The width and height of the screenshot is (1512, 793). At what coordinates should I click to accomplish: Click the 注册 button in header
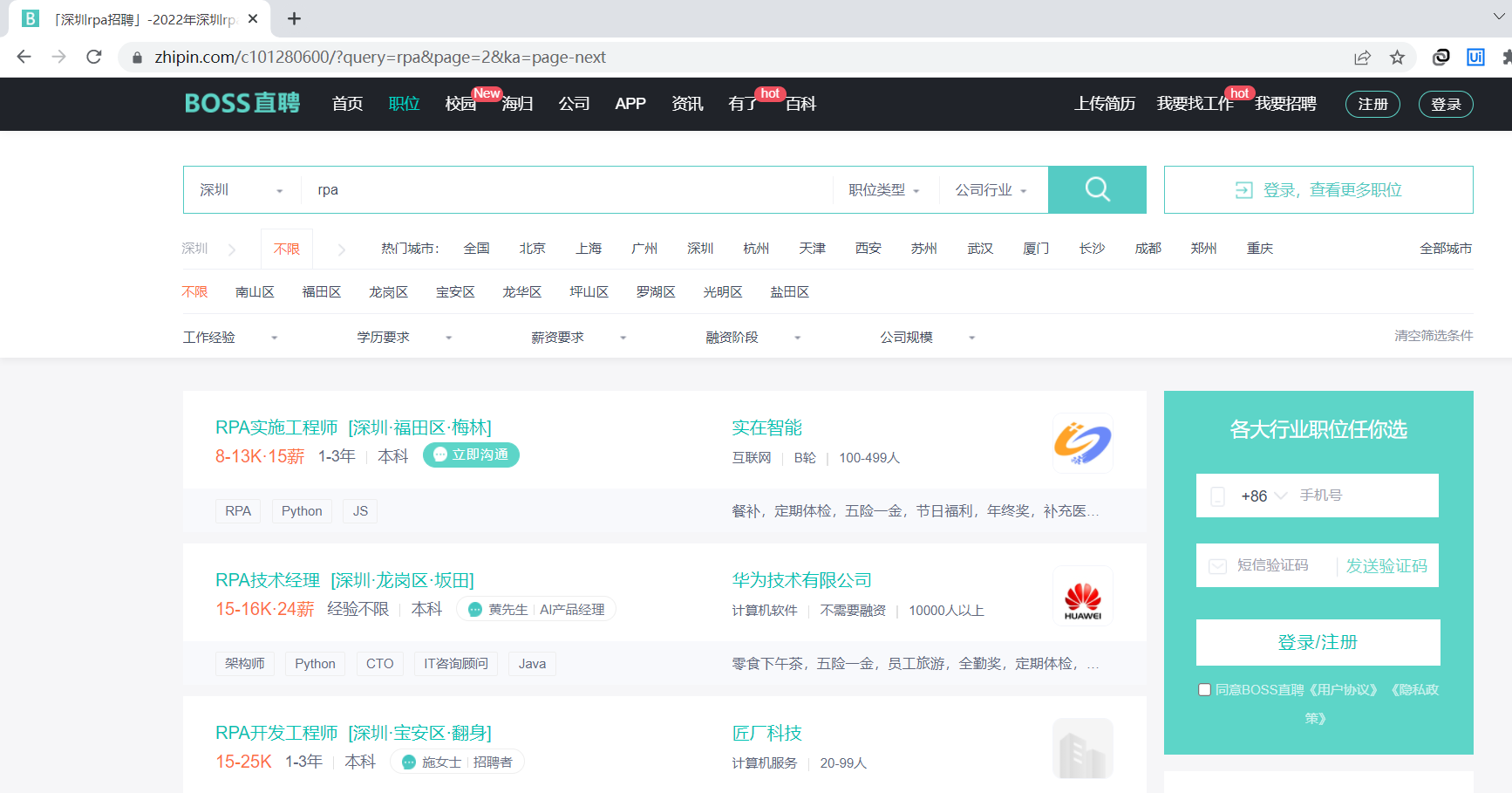[x=1372, y=104]
